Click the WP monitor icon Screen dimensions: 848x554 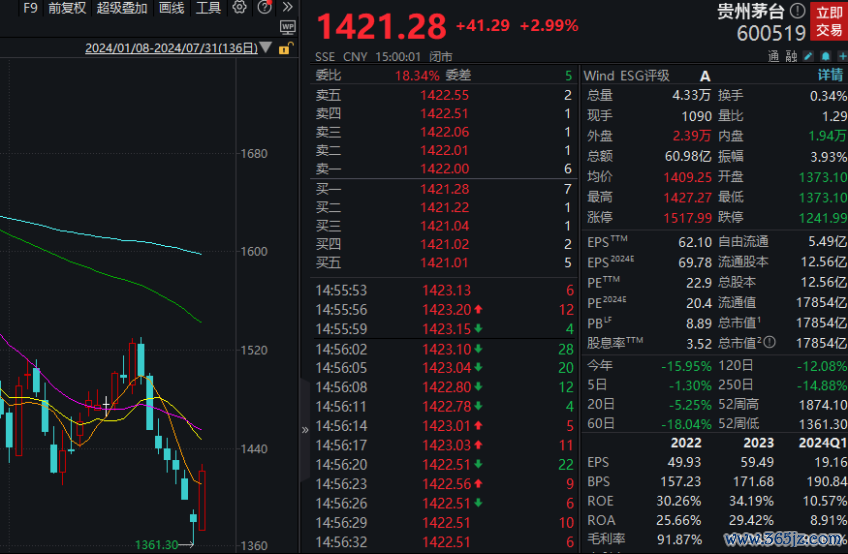288,27
